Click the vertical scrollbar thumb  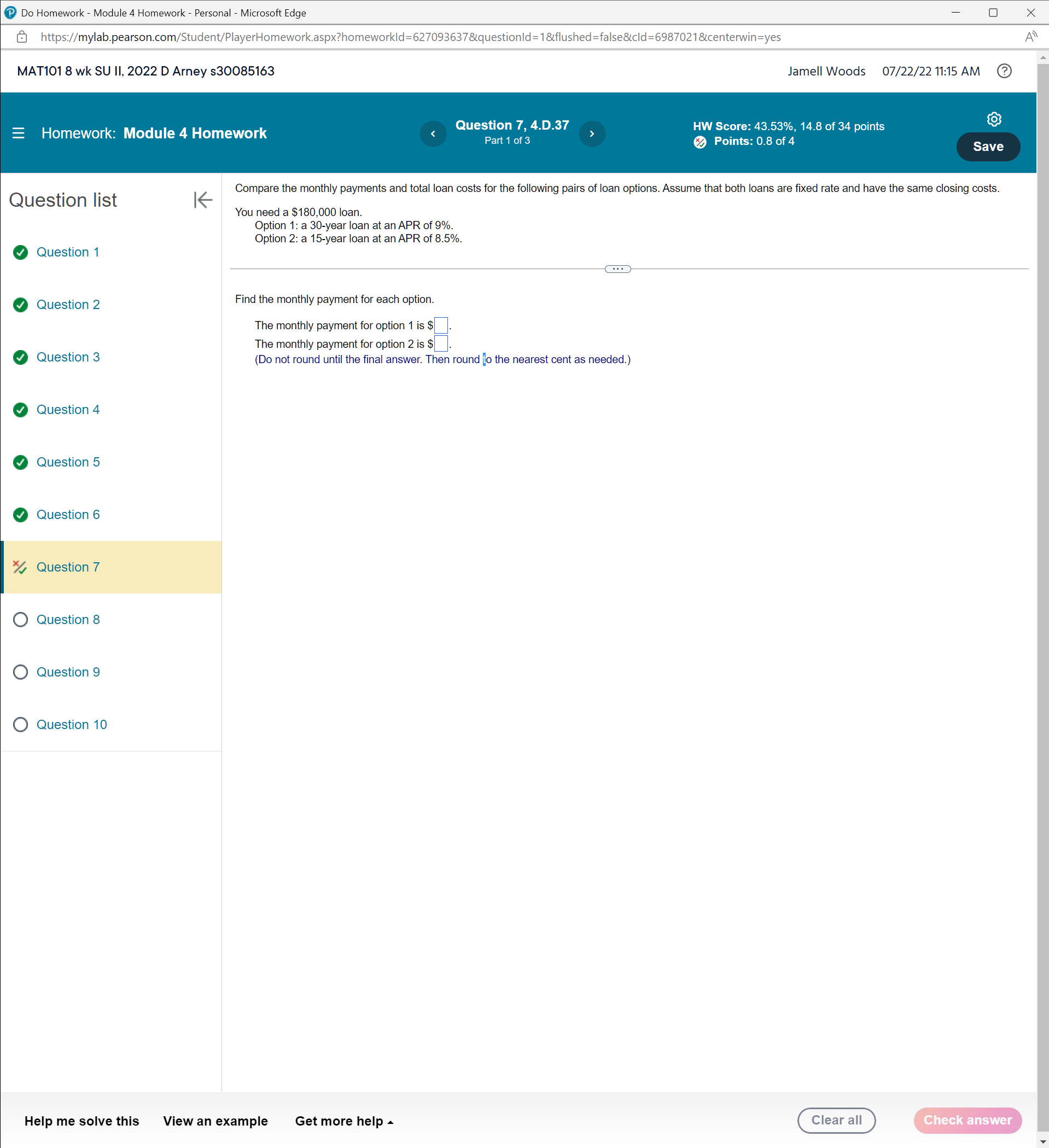click(1043, 598)
